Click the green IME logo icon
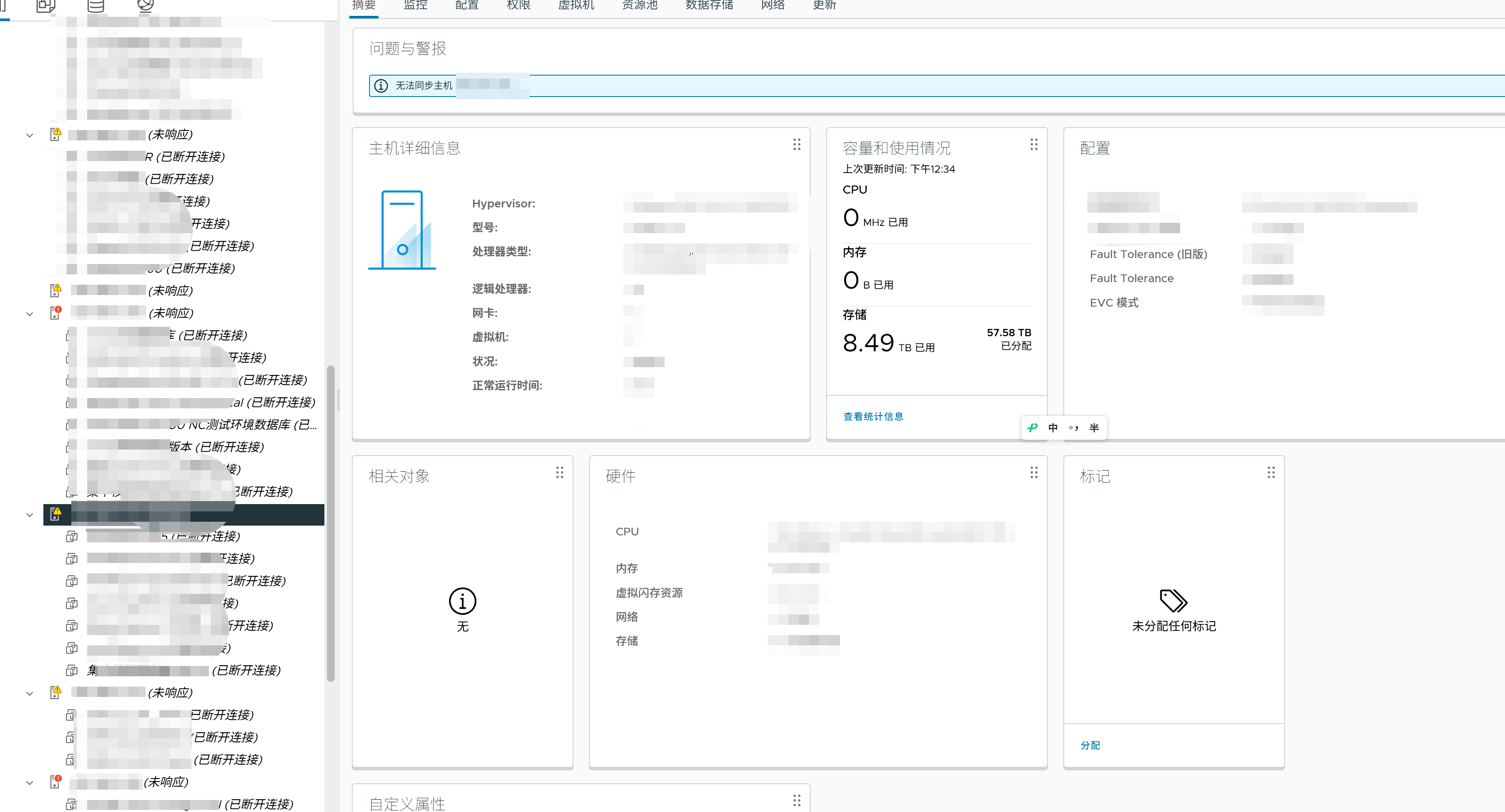The image size is (1505, 812). tap(1032, 428)
